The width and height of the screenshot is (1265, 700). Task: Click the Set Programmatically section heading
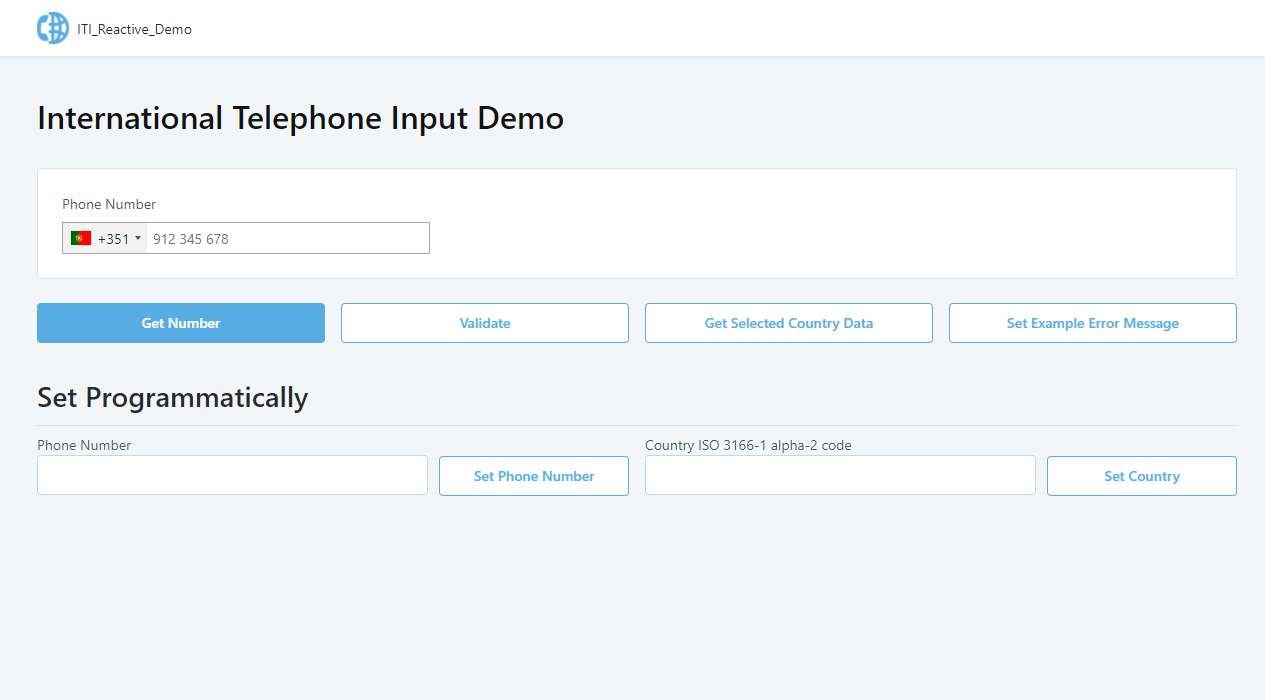pos(172,398)
